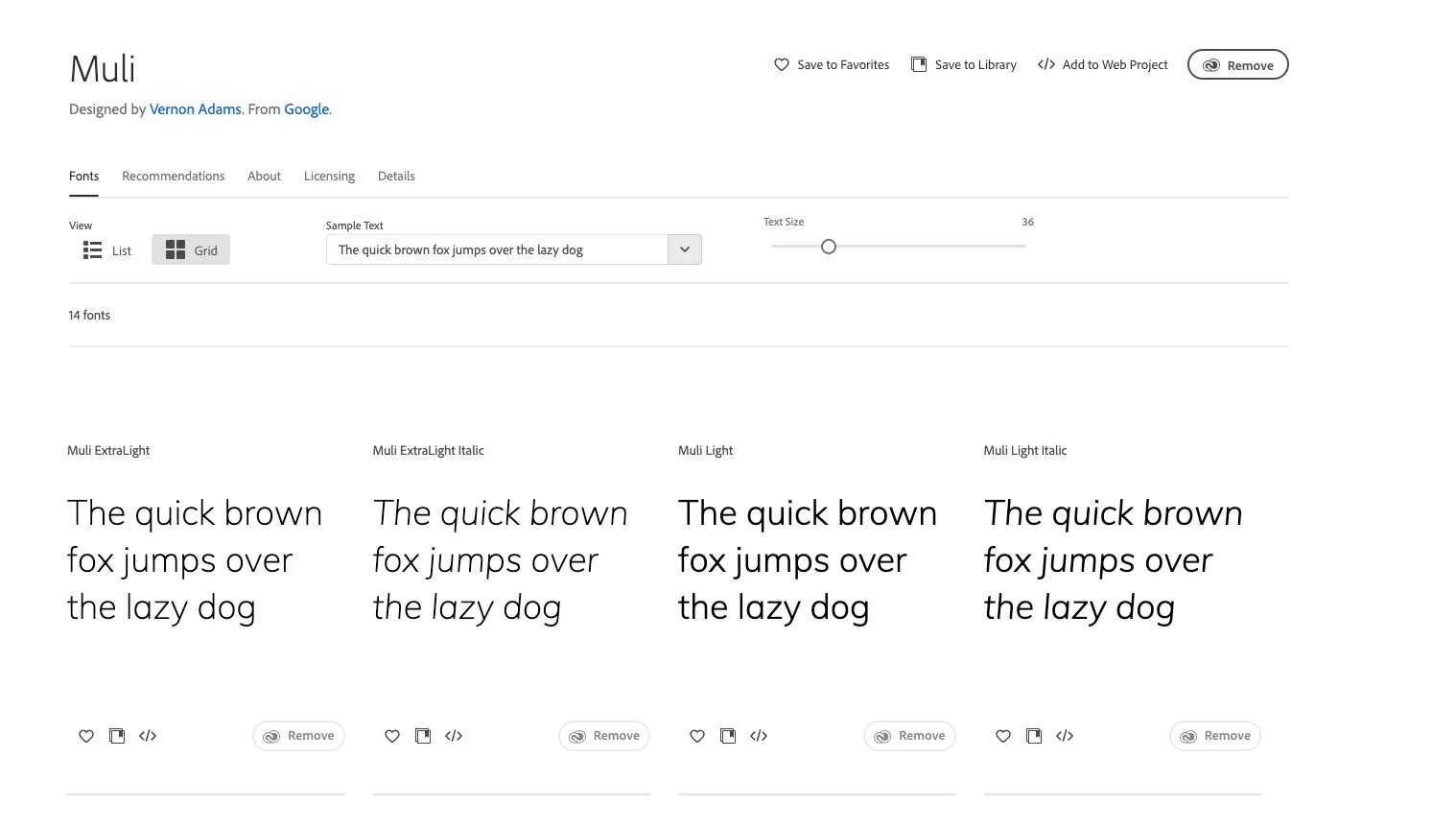Open the Sample Text dropdown arrow

click(x=685, y=249)
